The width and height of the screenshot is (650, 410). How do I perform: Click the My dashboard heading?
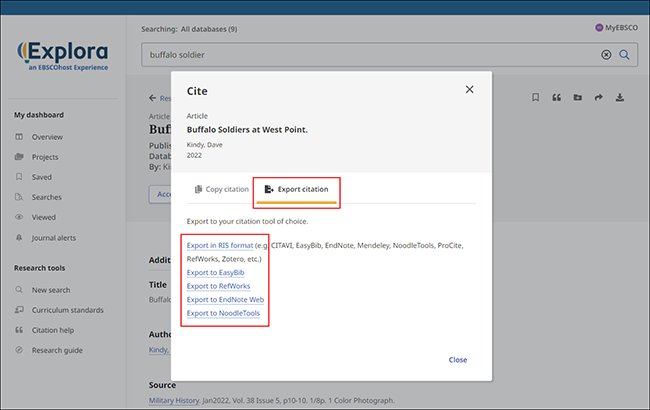(39, 115)
